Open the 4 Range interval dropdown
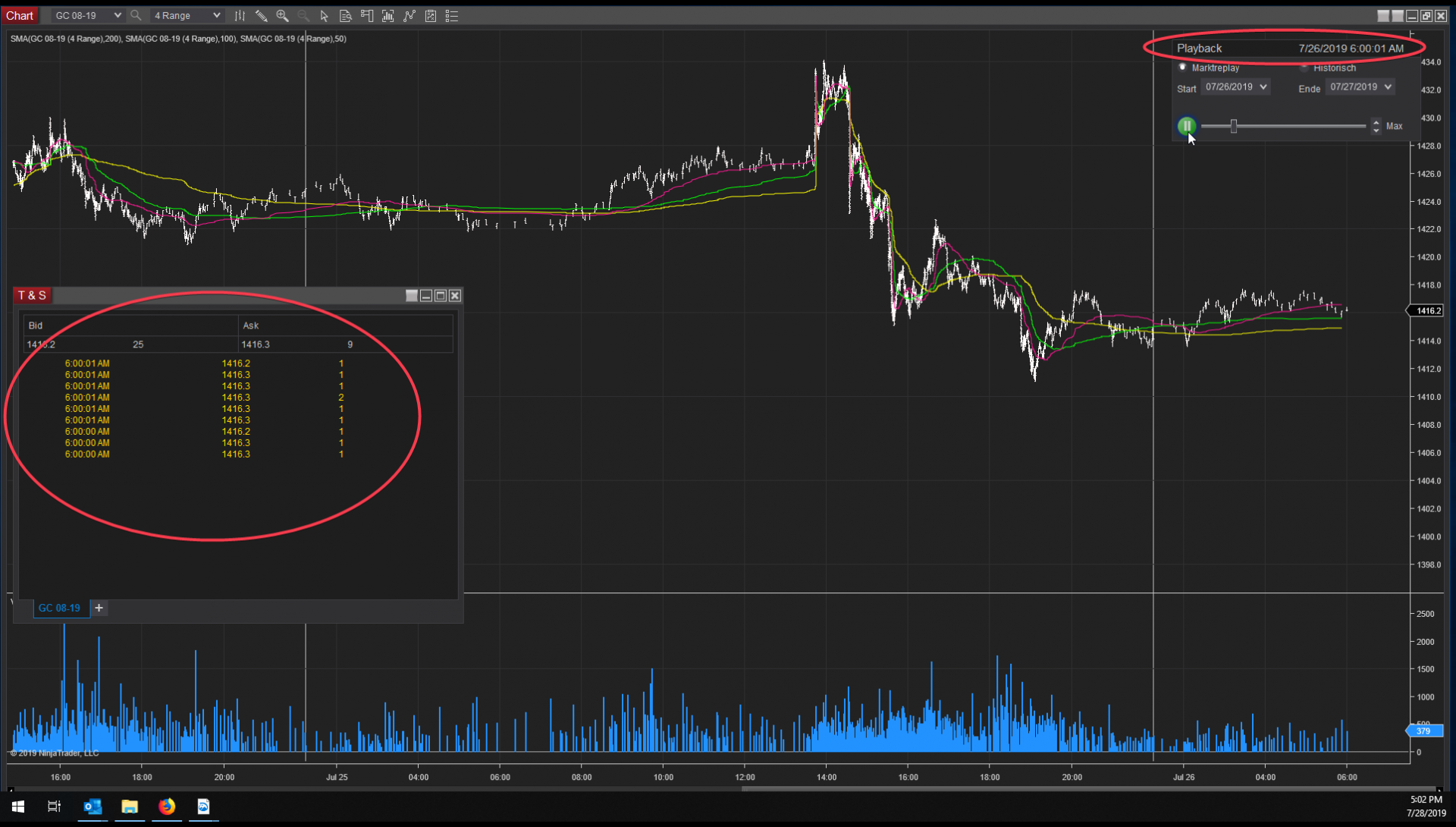Viewport: 1456px width, 827px height. coord(216,15)
